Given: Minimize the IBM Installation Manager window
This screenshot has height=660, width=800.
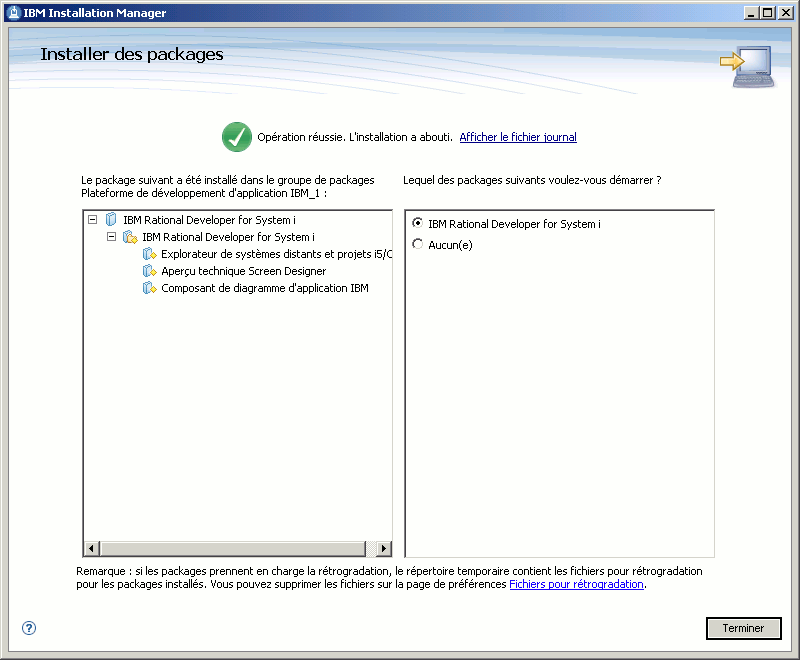Looking at the screenshot, I should click(751, 13).
